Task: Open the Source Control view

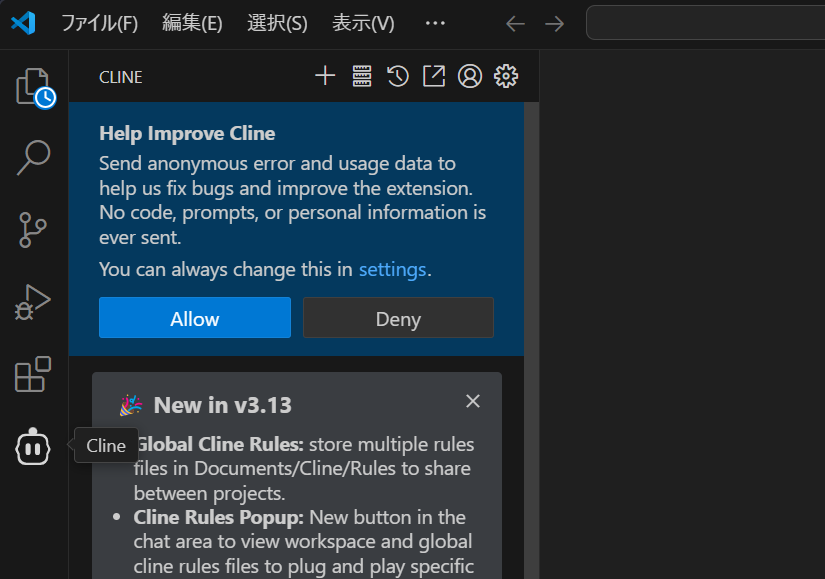Action: pyautogui.click(x=33, y=230)
